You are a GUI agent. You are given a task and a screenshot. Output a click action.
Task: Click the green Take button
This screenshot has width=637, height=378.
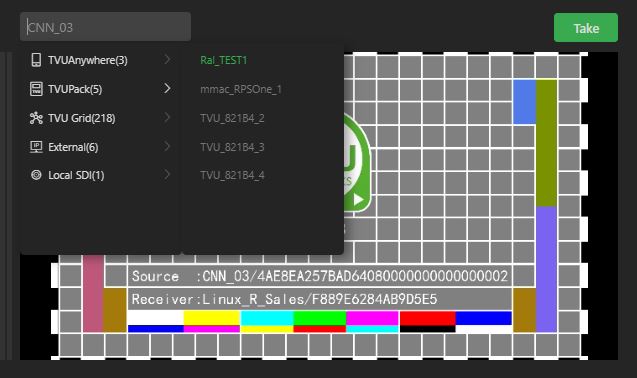coord(586,28)
